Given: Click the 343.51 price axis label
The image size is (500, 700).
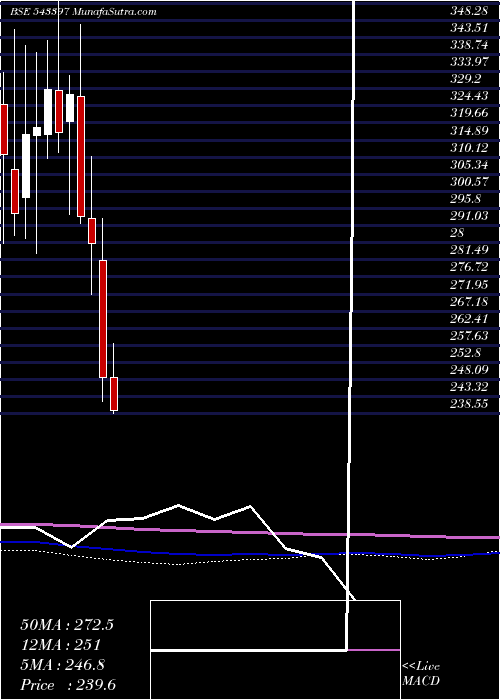Looking at the screenshot, I should [x=471, y=29].
